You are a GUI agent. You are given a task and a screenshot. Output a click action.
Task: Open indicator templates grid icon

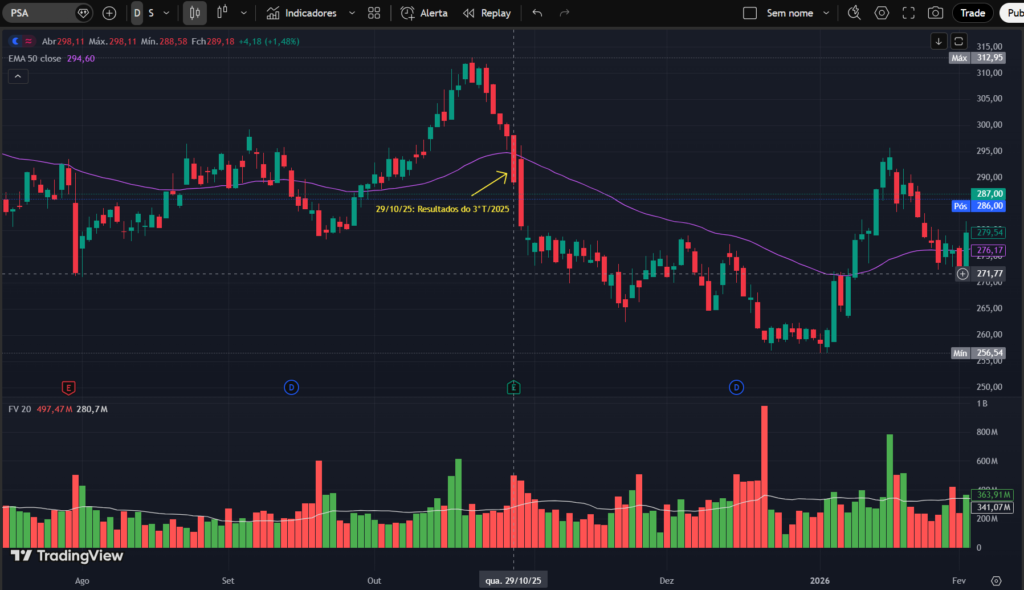click(374, 12)
